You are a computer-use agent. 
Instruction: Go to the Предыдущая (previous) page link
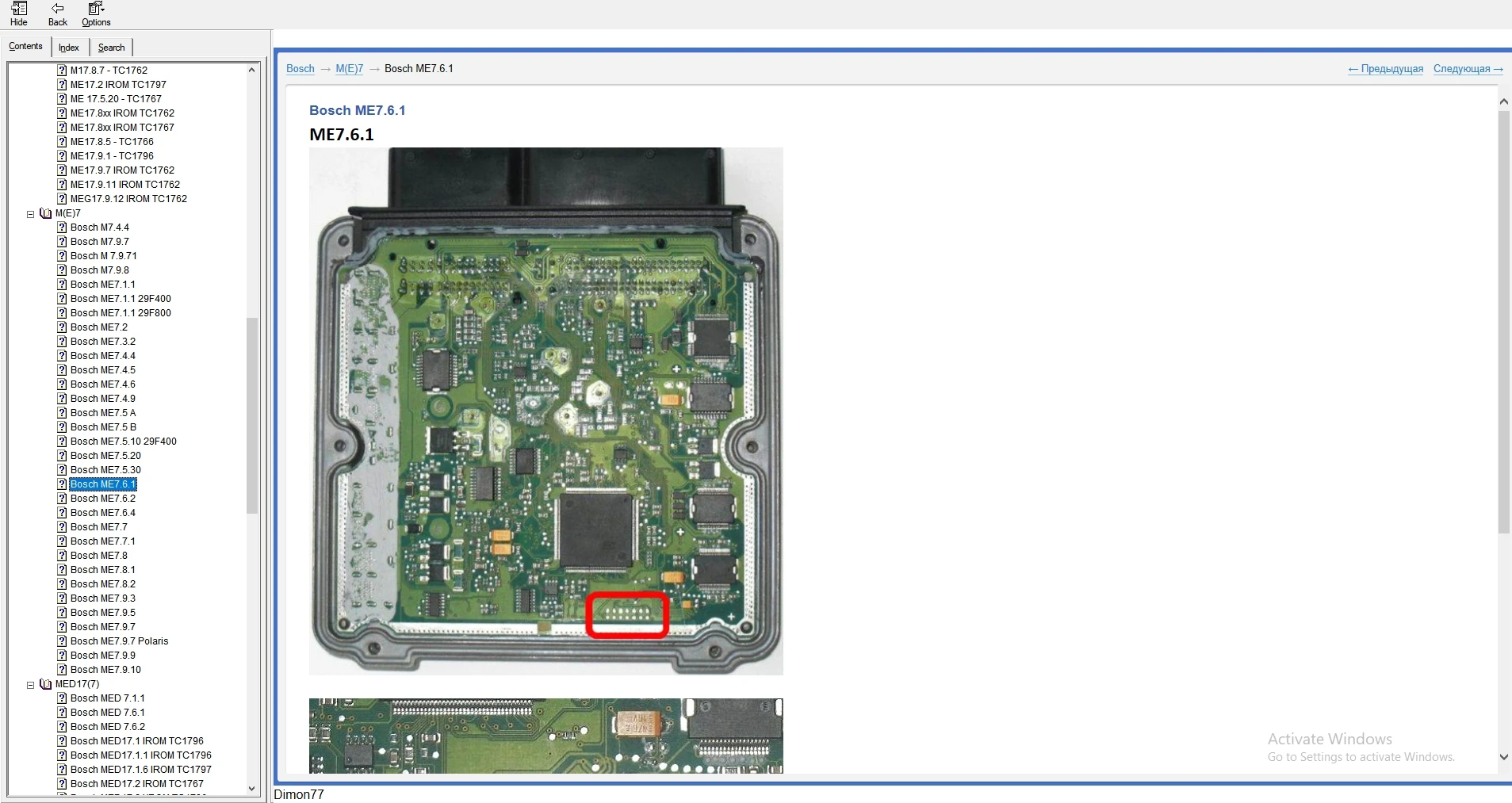[x=1386, y=69]
